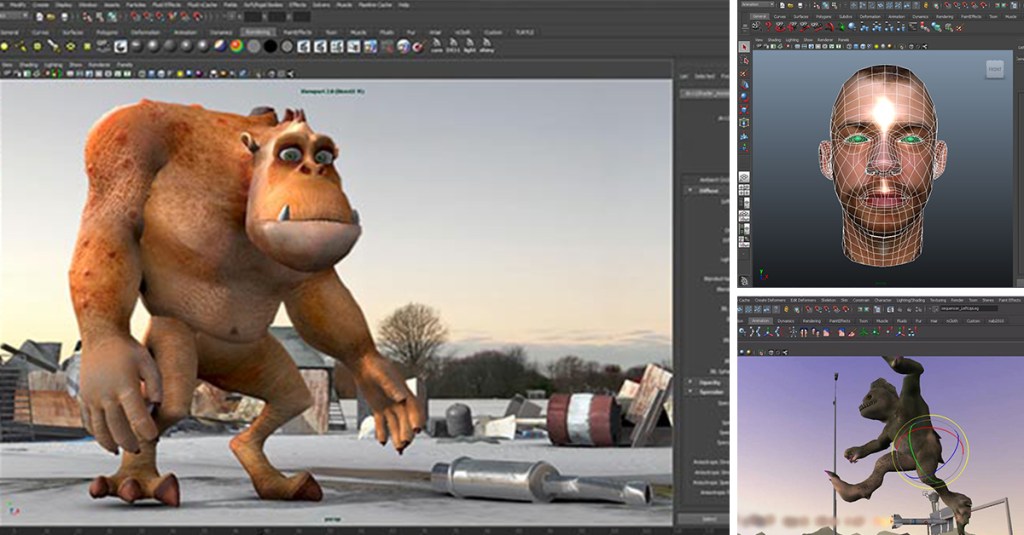
Task: Click red question mark icon on General shelf
Action: point(768,26)
